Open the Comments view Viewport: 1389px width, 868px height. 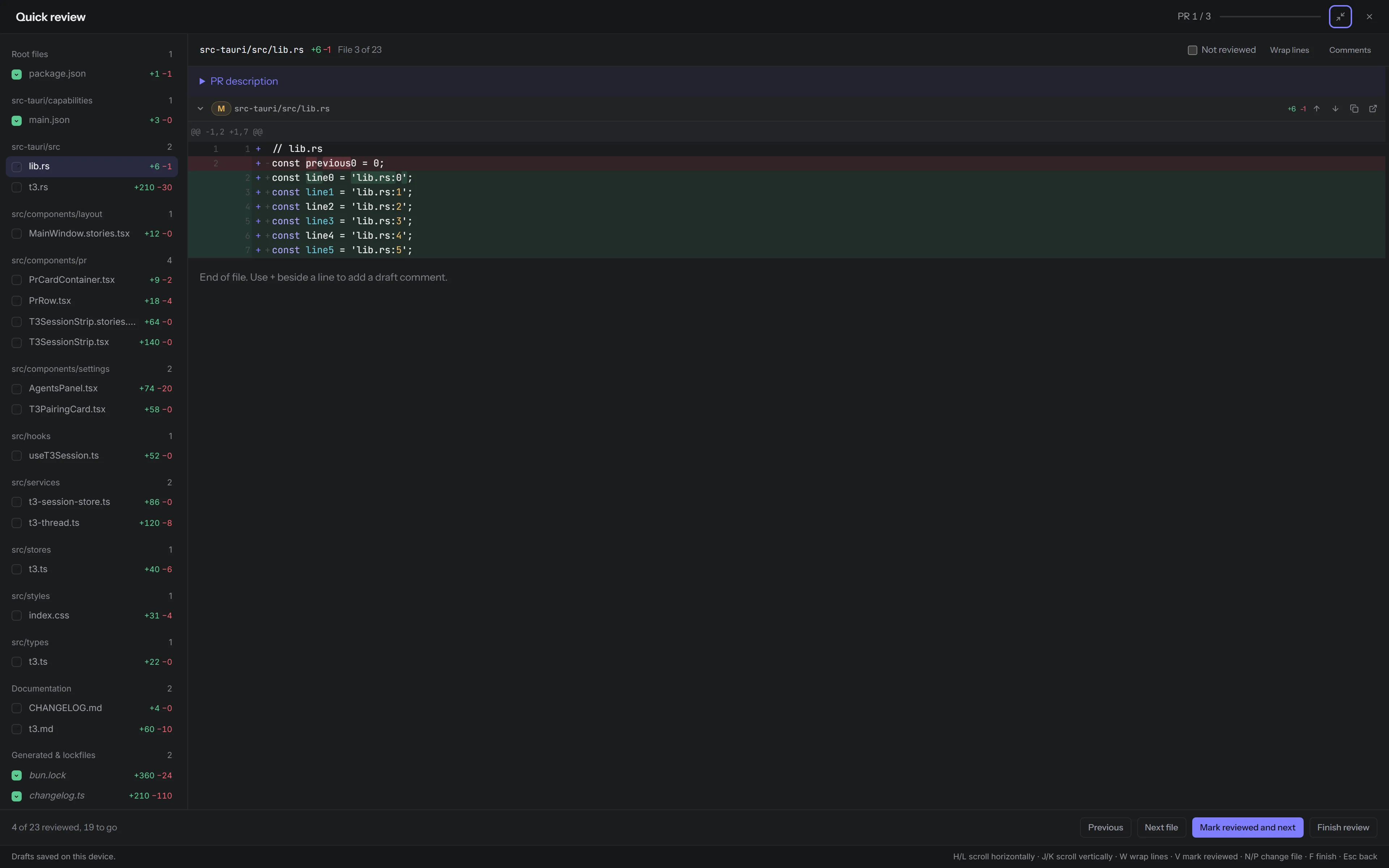tap(1350, 50)
